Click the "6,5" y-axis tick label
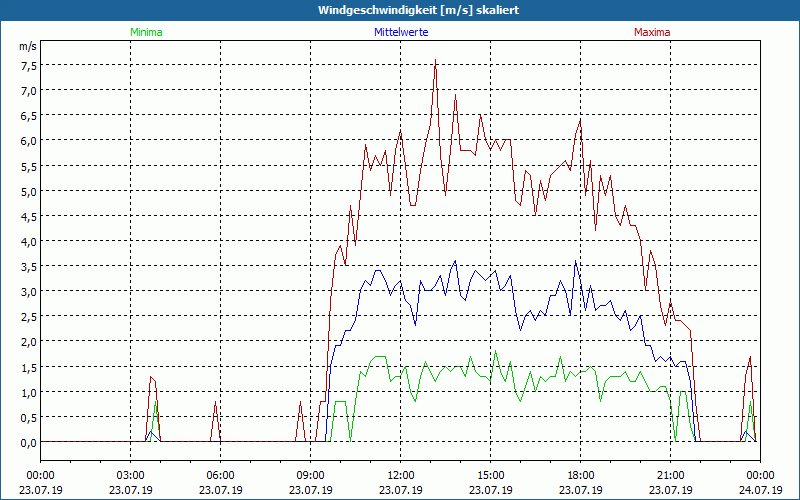Screen dimensions: 800x500 pyautogui.click(x=28, y=116)
